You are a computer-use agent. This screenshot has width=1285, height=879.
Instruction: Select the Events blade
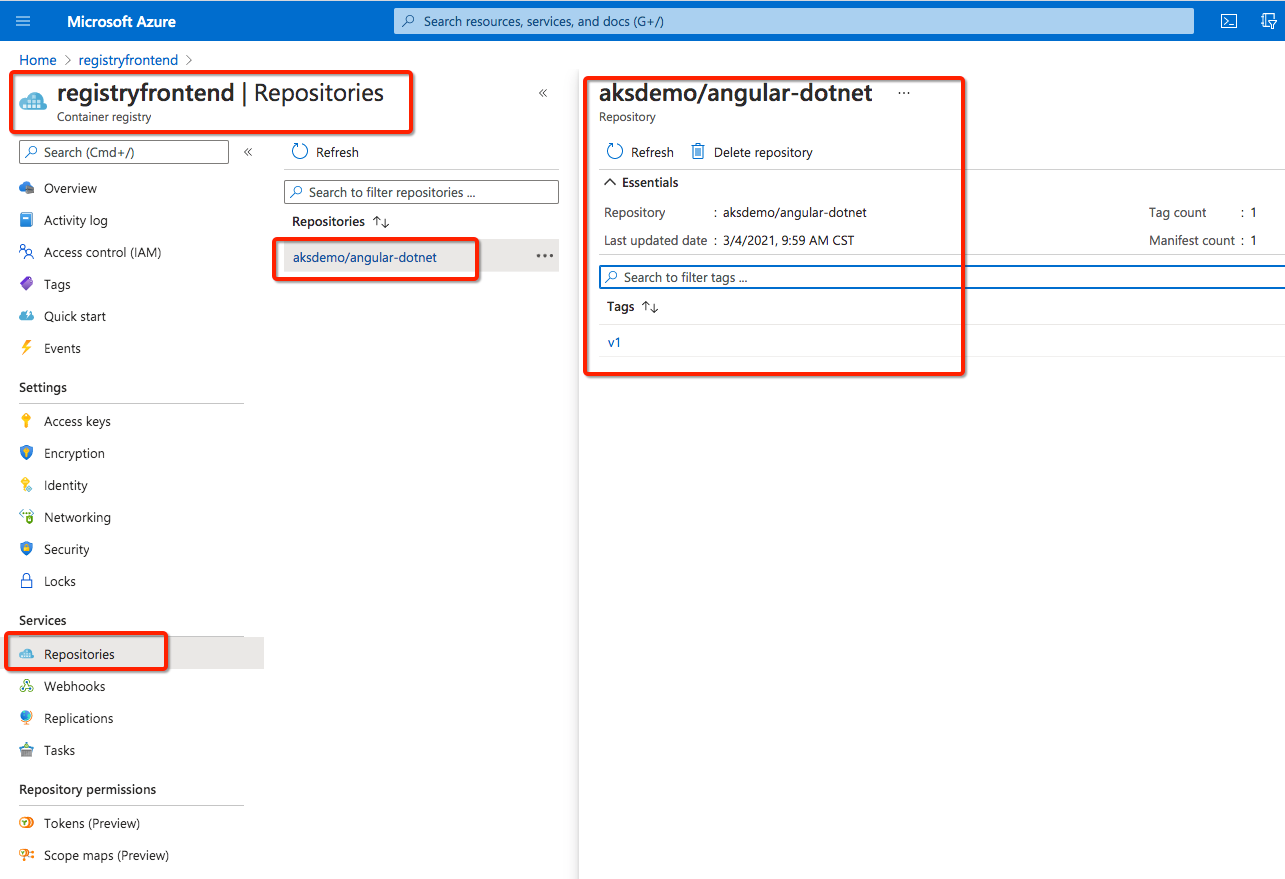(64, 347)
